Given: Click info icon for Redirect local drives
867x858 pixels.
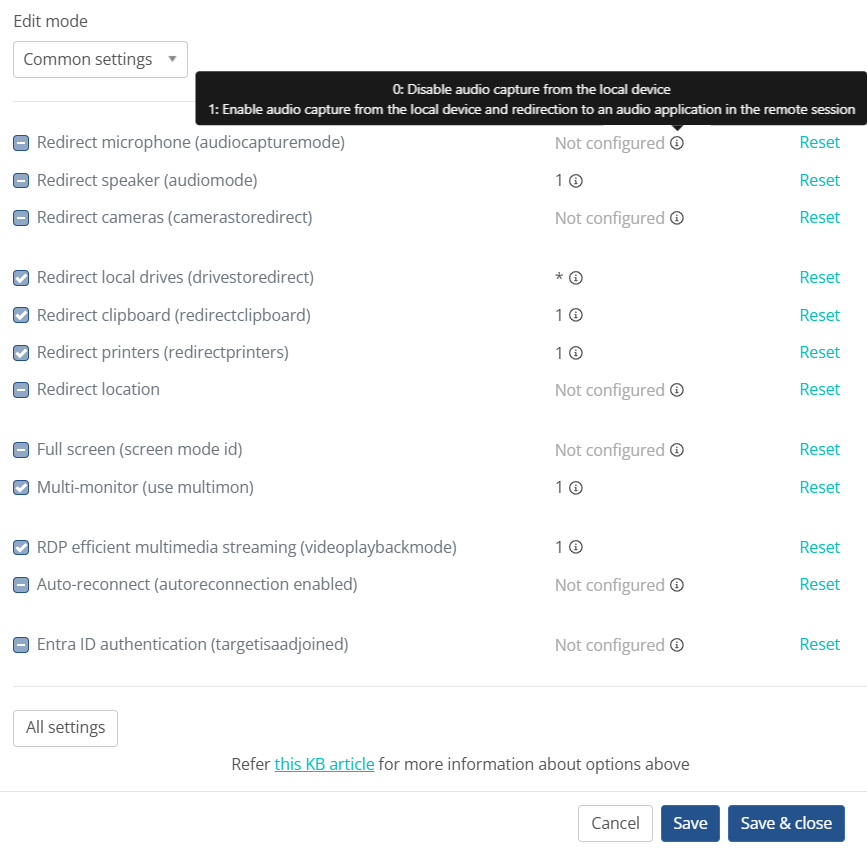Looking at the screenshot, I should pyautogui.click(x=576, y=278).
